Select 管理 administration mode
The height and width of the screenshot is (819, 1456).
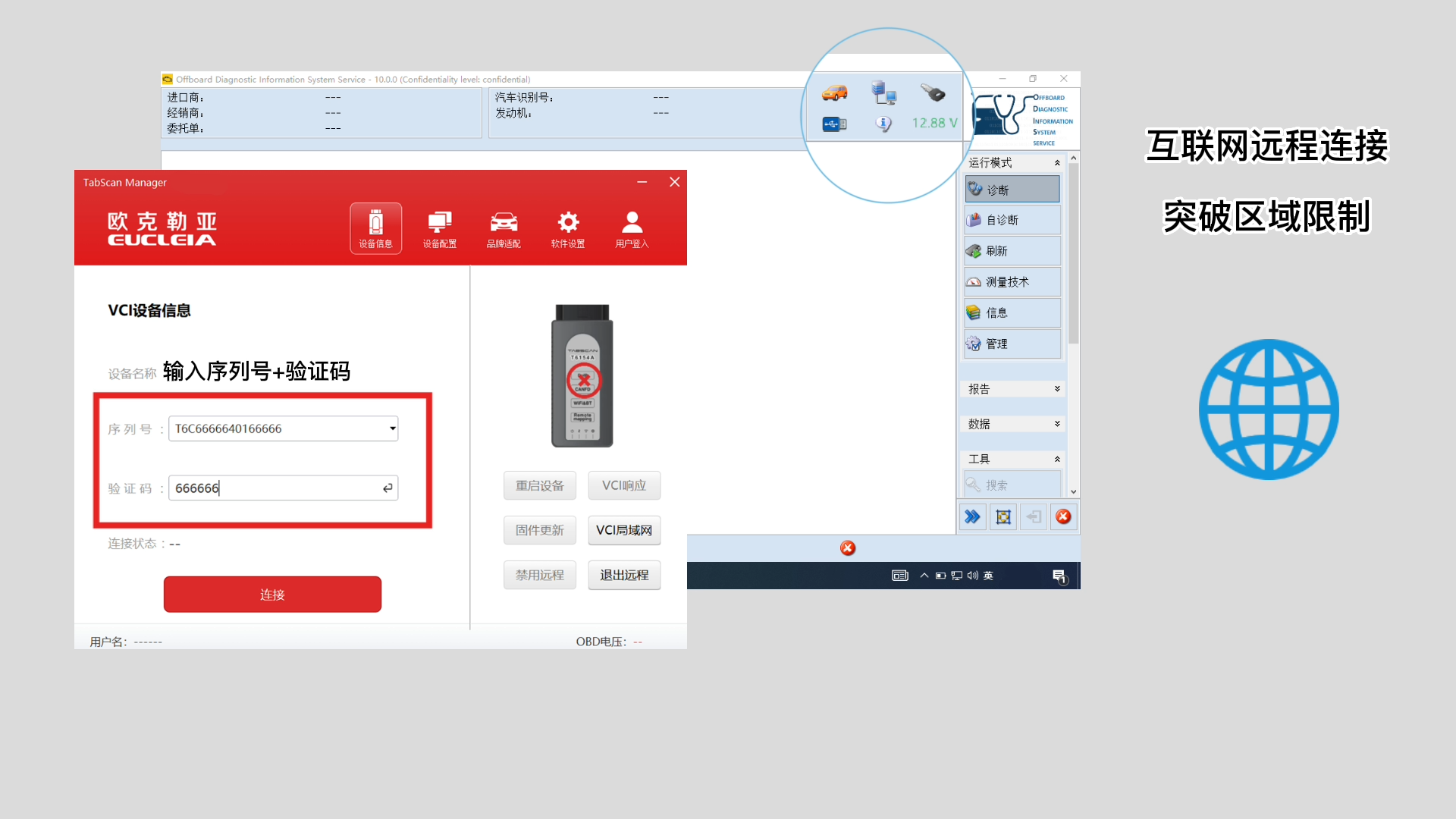(1012, 344)
